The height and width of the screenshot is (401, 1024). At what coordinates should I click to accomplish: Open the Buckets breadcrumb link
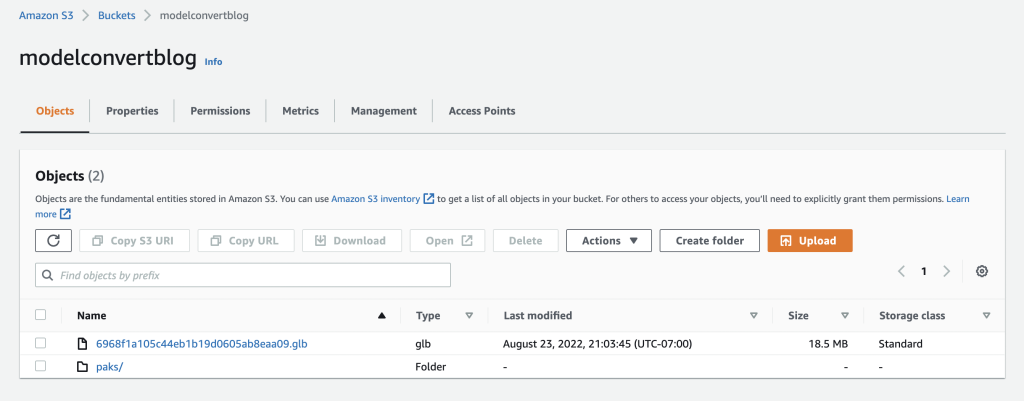(x=117, y=16)
